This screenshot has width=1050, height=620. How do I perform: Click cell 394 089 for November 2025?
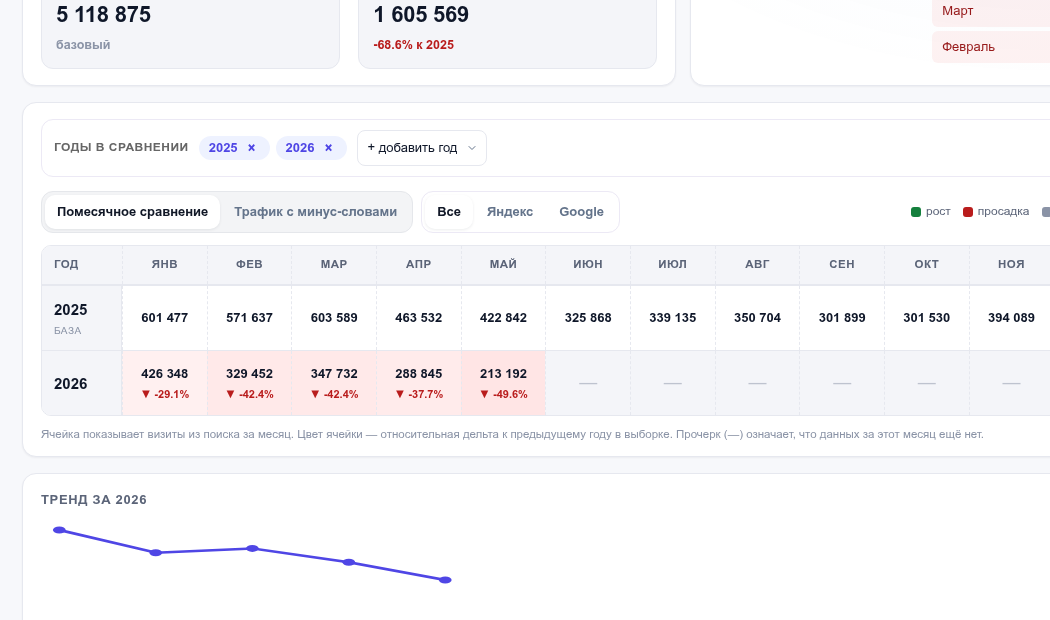pyautogui.click(x=1011, y=318)
